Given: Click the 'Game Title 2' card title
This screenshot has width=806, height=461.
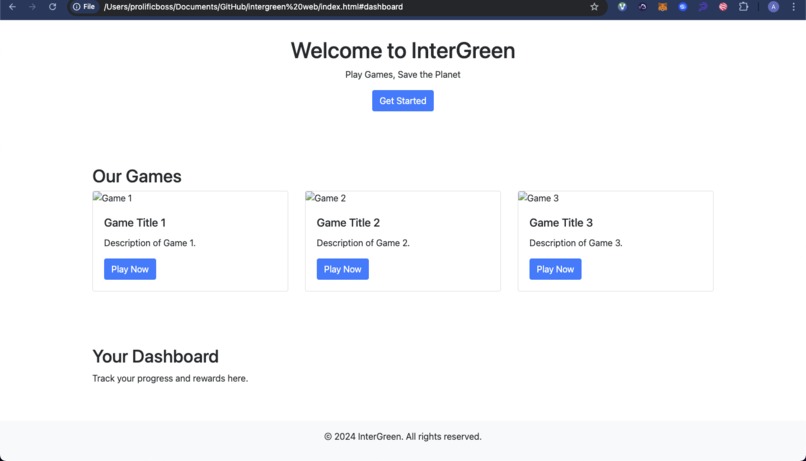Looking at the screenshot, I should tap(348, 223).
